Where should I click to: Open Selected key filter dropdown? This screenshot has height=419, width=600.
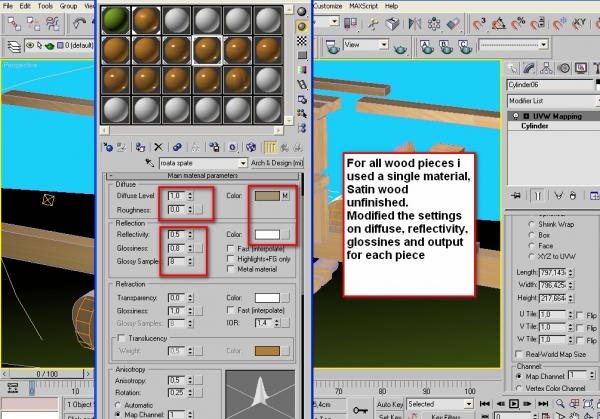pyautogui.click(x=440, y=404)
